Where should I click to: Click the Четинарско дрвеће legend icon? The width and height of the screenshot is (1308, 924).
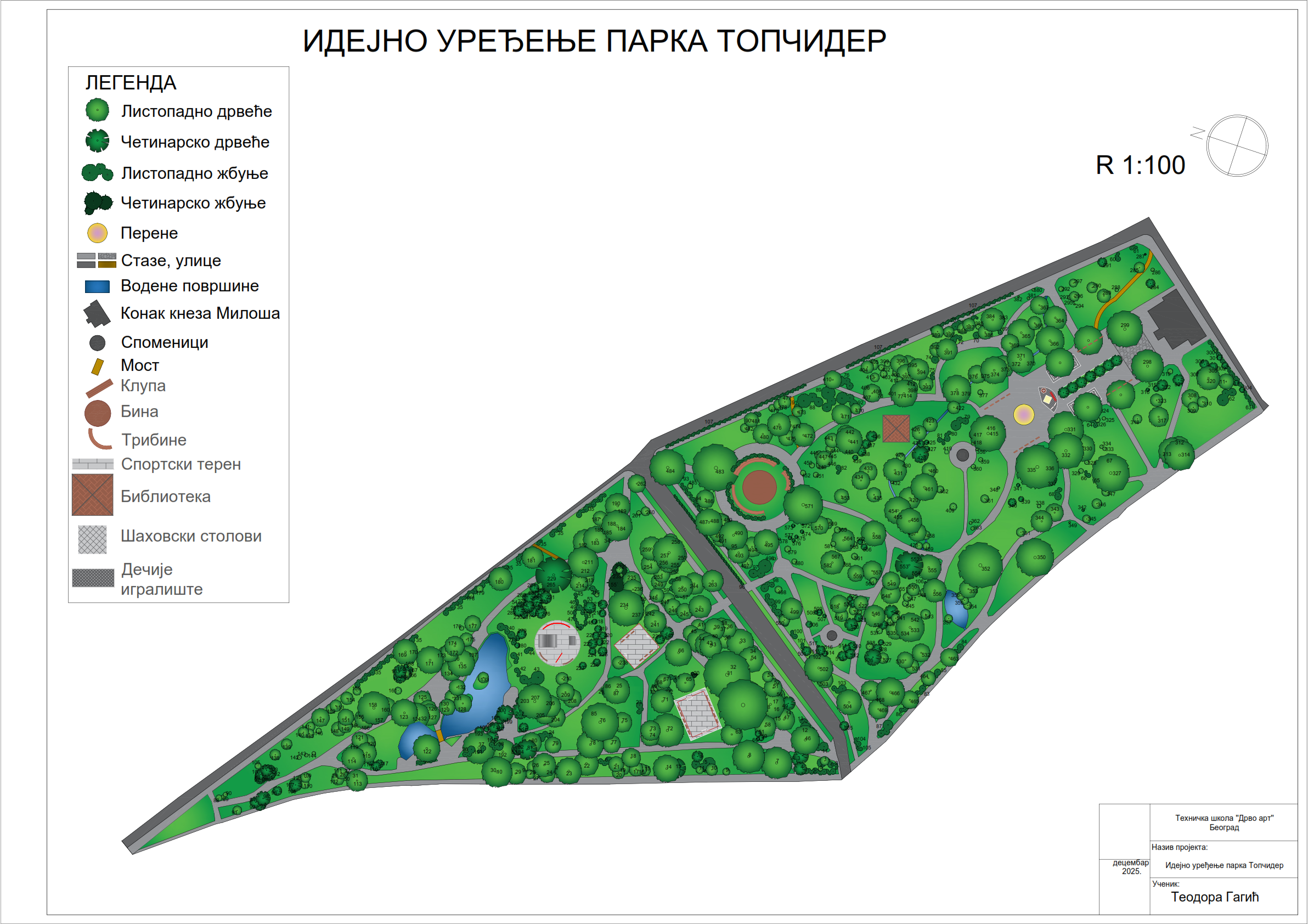point(98,140)
